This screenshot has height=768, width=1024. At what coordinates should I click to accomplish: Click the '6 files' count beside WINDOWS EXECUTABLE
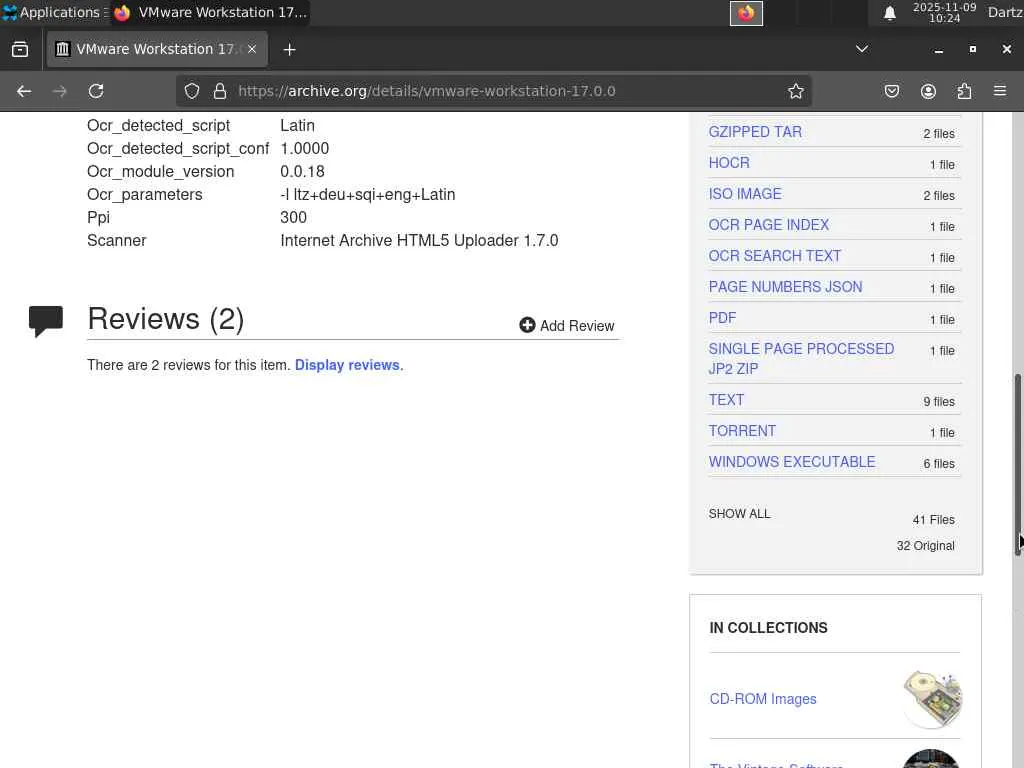tap(938, 464)
